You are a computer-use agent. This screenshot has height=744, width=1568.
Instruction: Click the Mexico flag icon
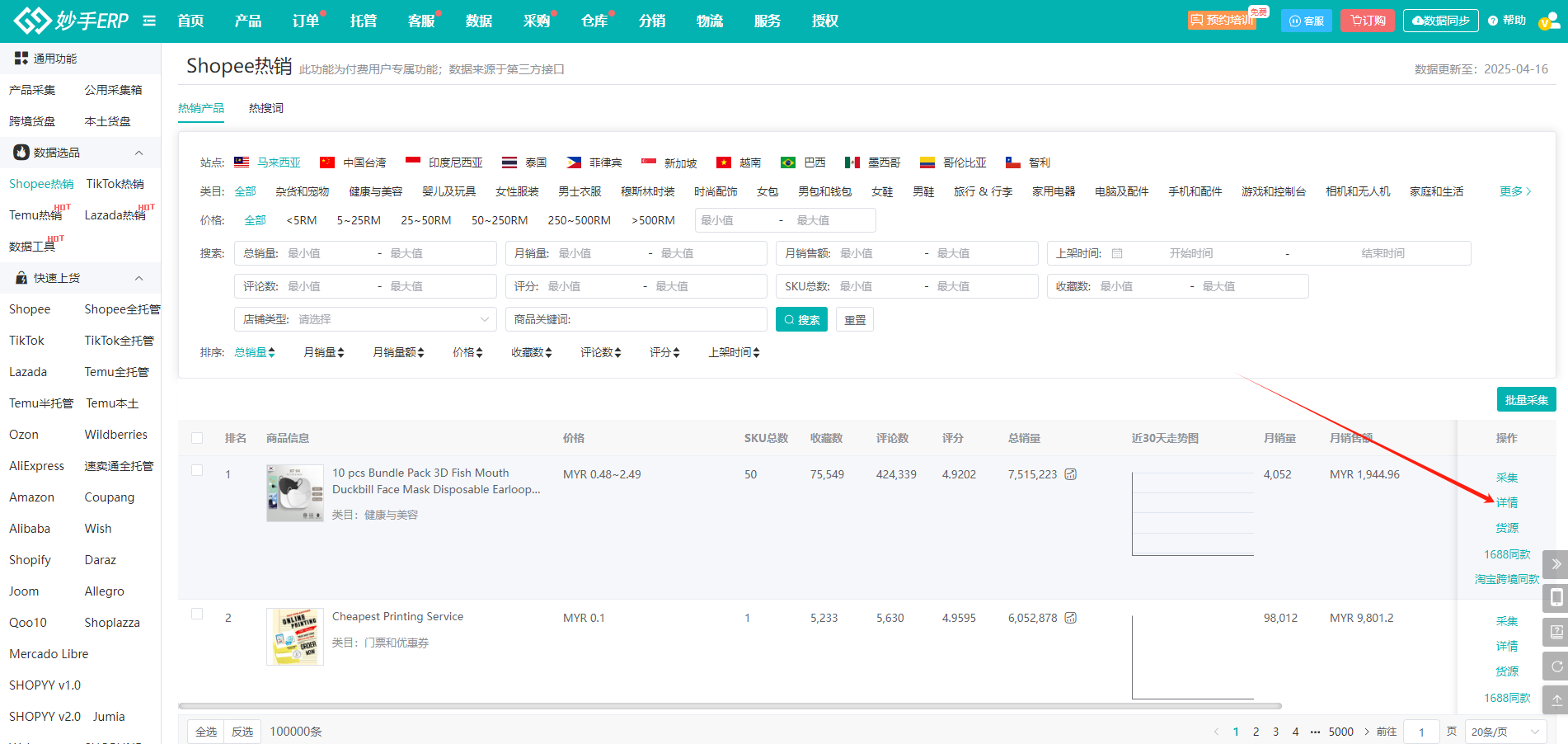[852, 162]
